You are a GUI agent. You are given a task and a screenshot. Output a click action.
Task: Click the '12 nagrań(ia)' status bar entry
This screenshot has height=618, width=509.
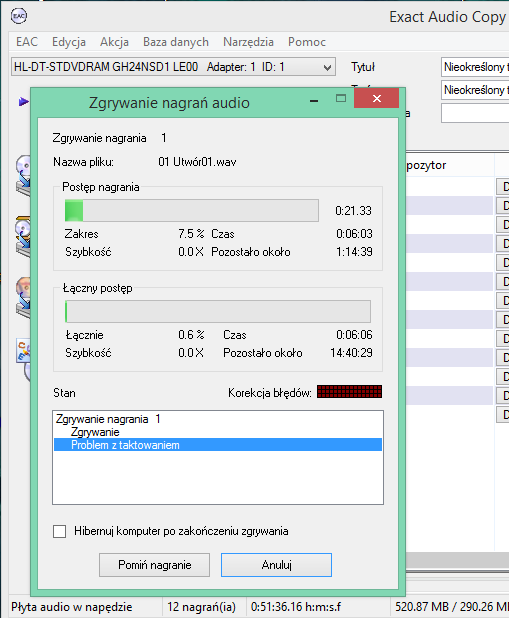201,607
